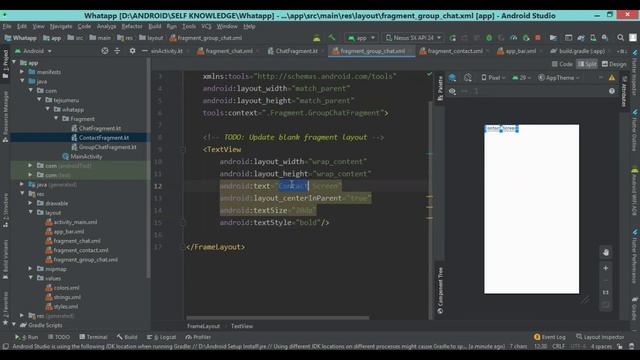Open Project panel gear settings

[x=132, y=51]
